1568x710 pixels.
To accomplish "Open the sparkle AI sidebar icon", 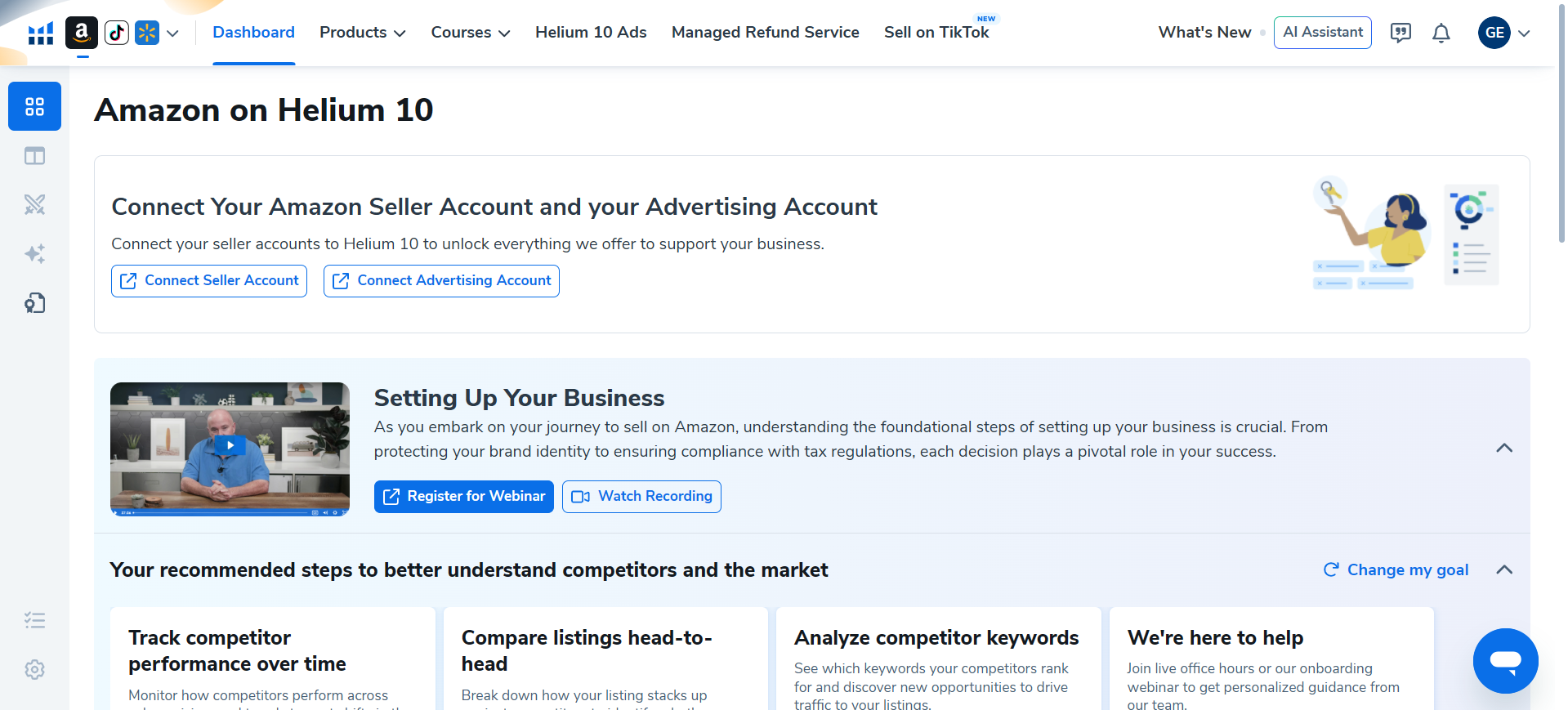I will [x=34, y=253].
